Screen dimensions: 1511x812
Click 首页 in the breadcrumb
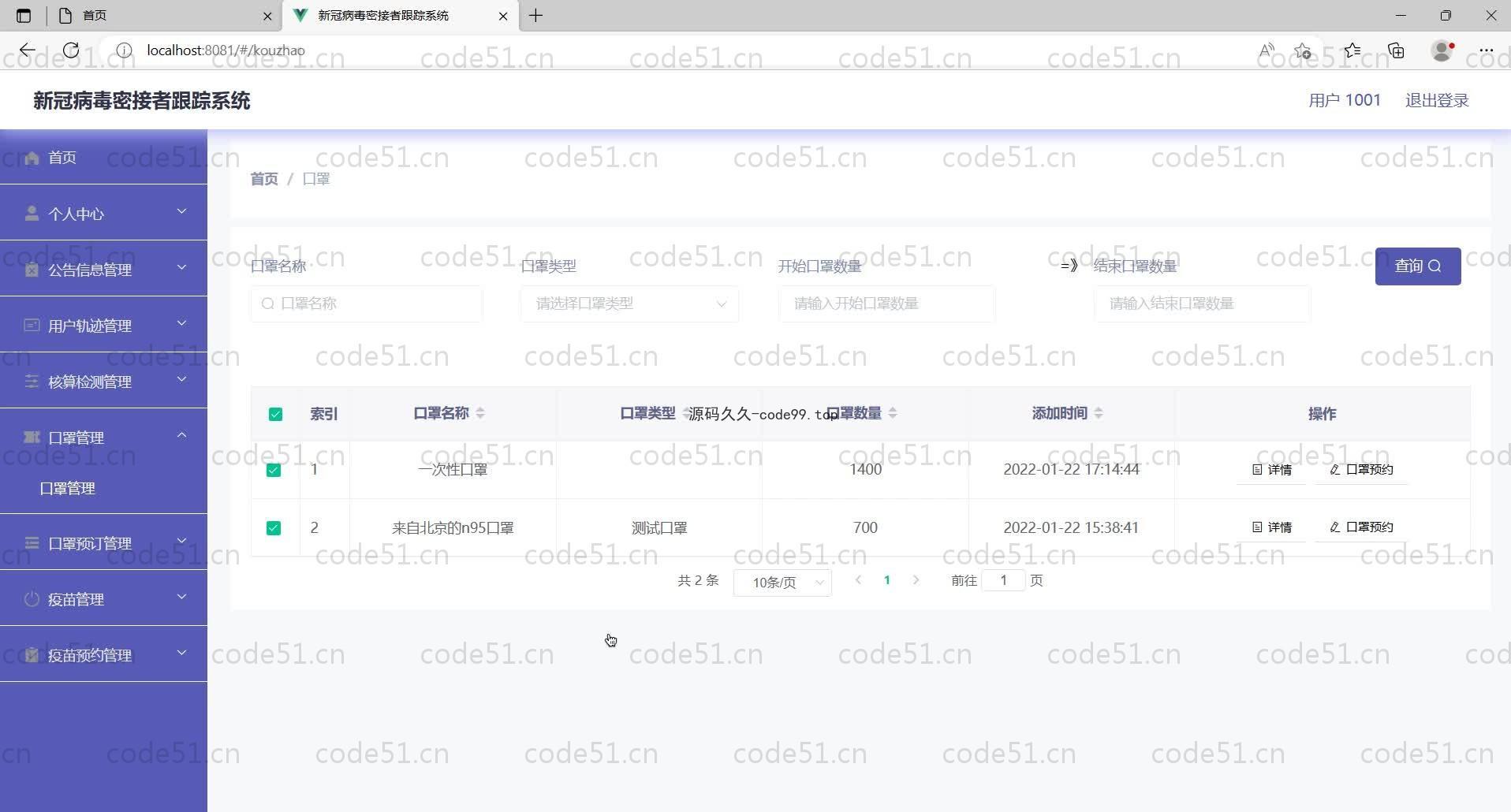coord(264,179)
